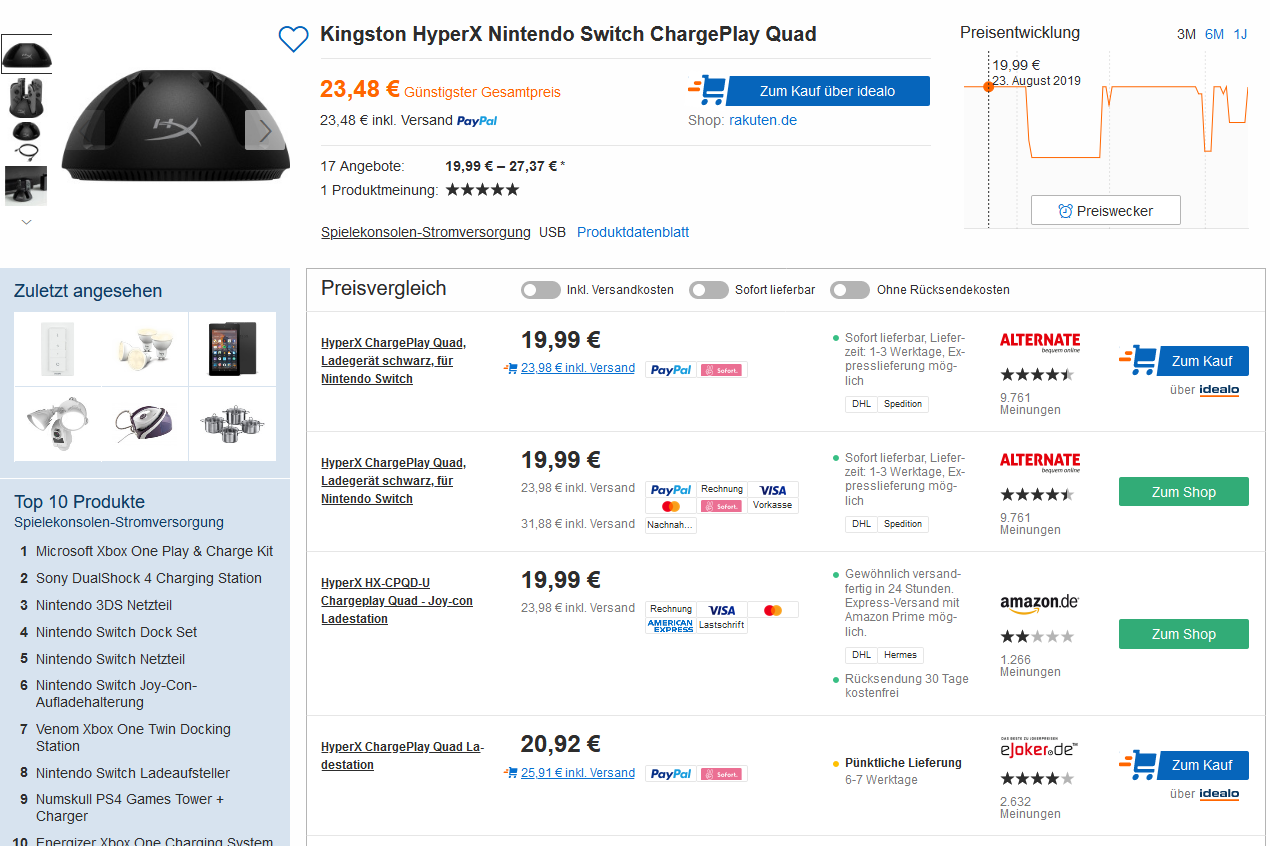1270x846 pixels.
Task: Show the next product image with the arrow
Action: [265, 130]
